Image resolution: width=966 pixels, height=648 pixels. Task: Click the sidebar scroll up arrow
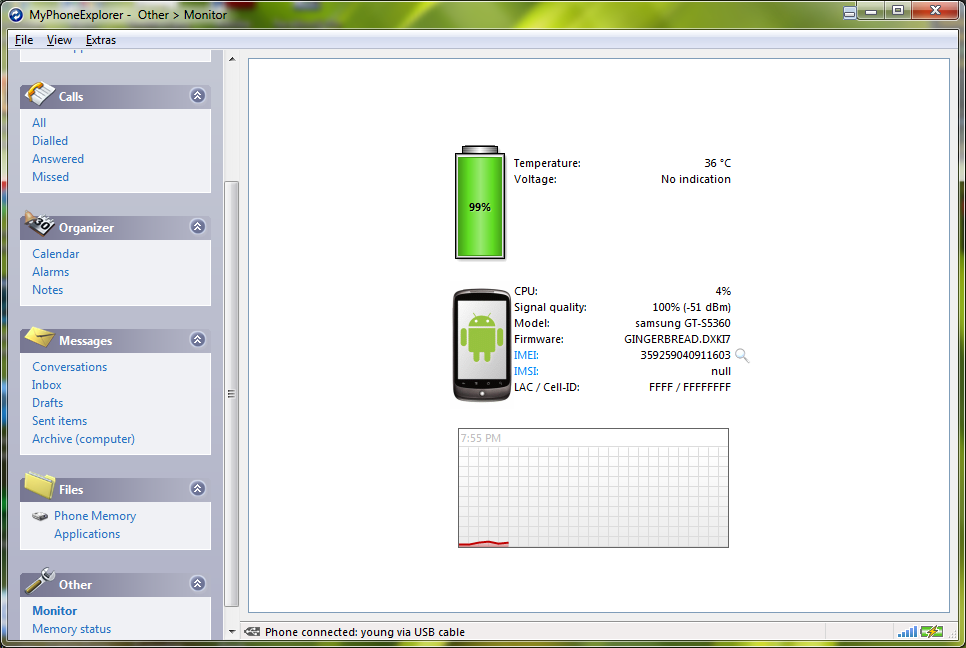pyautogui.click(x=232, y=59)
